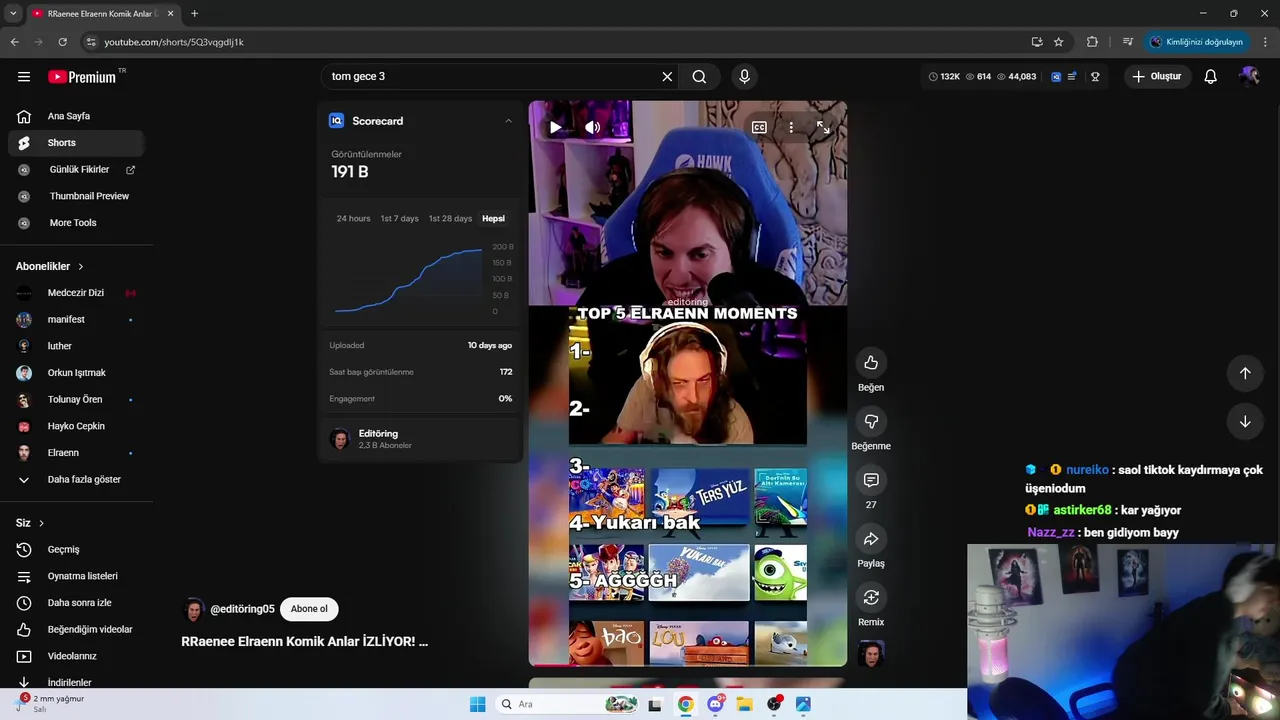This screenshot has width=1280, height=720.
Task: Click the blue vidIQ logo in header
Action: pyautogui.click(x=1056, y=77)
